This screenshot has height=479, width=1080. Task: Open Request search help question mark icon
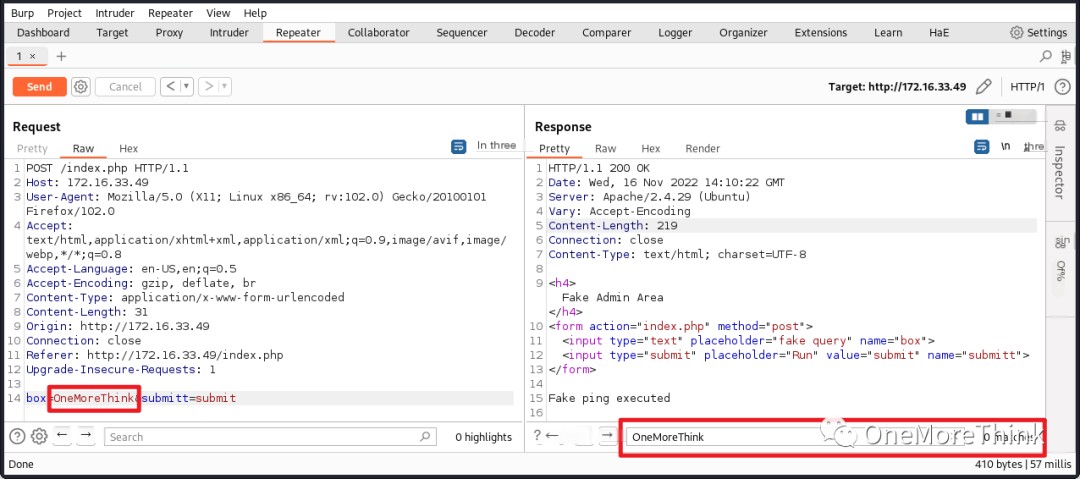point(18,436)
